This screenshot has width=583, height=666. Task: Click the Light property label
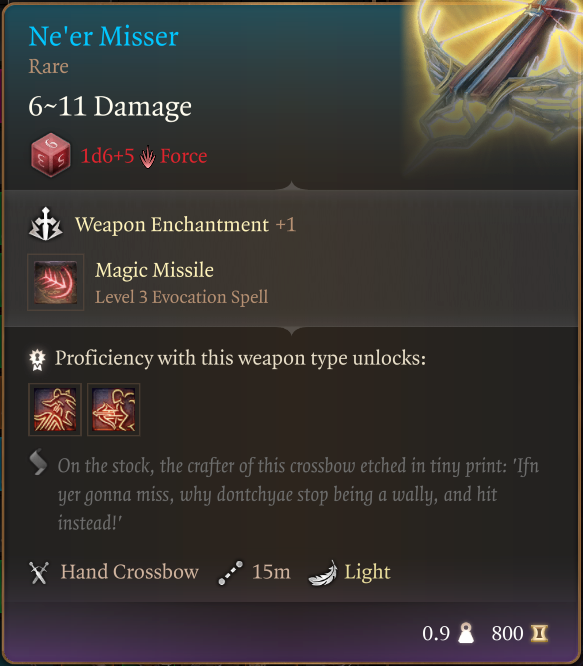(x=367, y=573)
